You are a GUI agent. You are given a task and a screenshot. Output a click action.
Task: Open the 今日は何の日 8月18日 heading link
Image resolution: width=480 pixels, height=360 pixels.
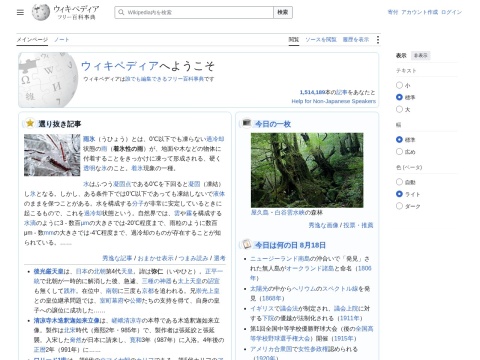(290, 245)
